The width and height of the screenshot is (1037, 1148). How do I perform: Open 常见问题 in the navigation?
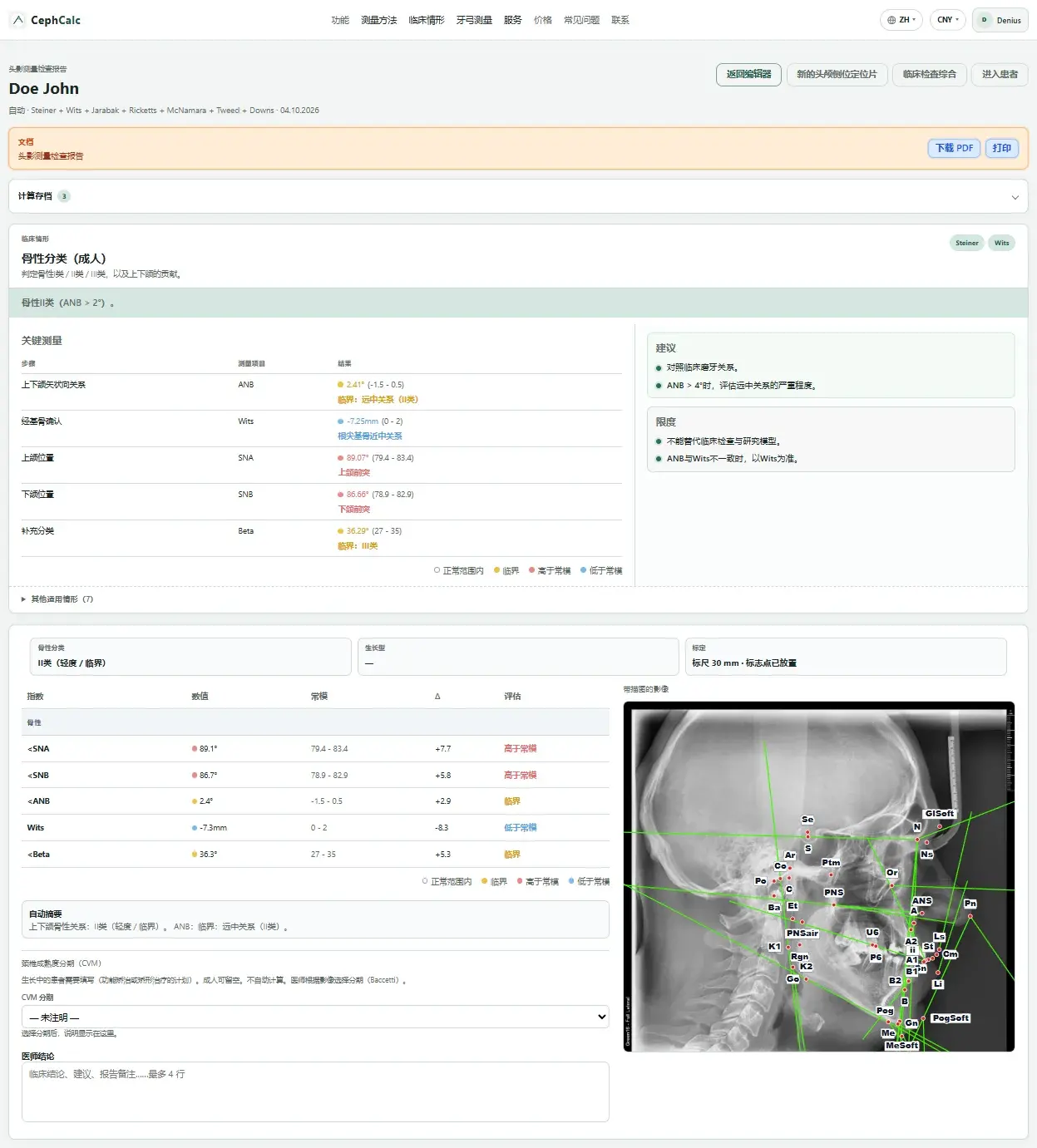pyautogui.click(x=582, y=20)
